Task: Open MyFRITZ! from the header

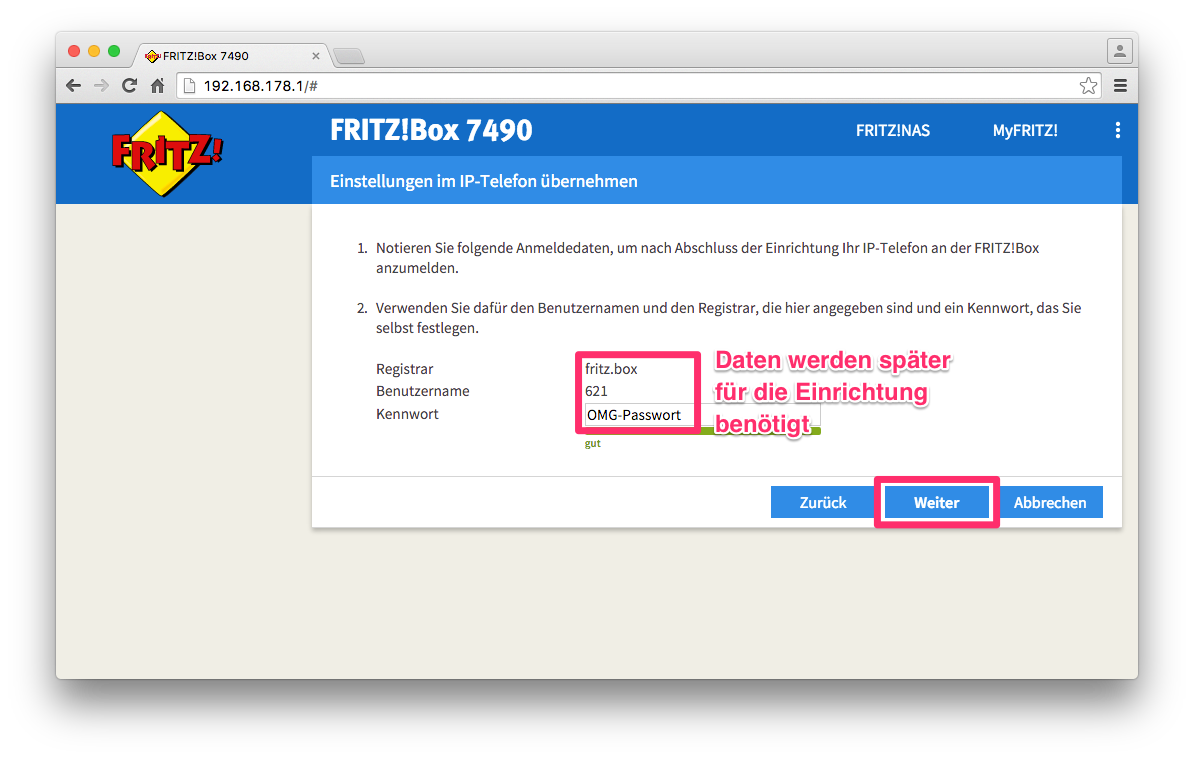Action: (x=1024, y=131)
